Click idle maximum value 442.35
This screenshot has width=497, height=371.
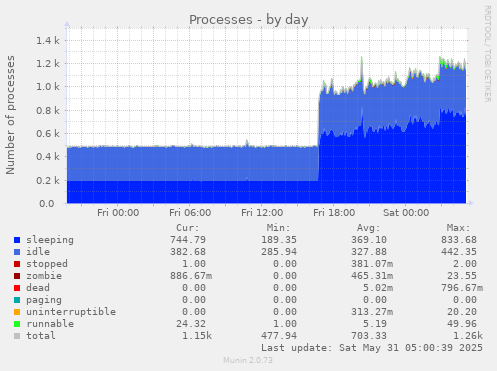tap(459, 252)
